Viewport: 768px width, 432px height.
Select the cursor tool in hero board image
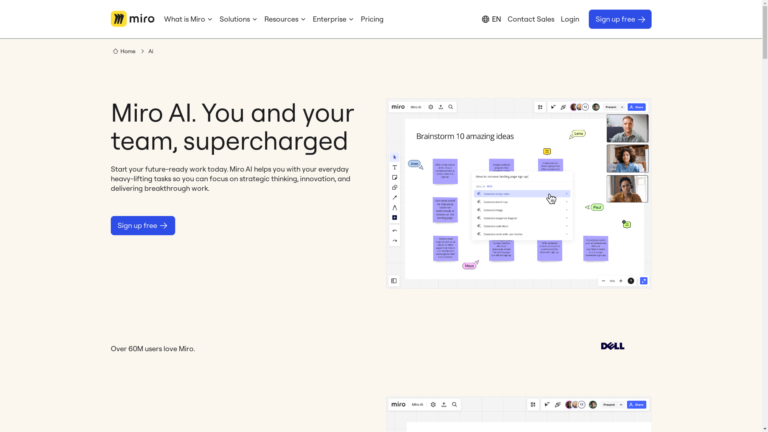click(x=394, y=157)
